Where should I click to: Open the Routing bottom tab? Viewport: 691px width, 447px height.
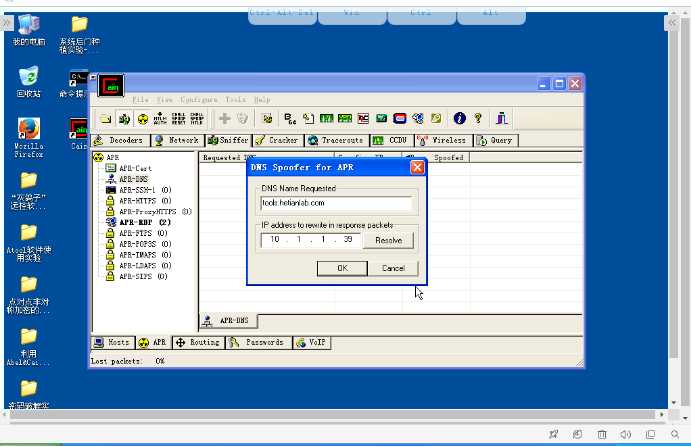198,343
